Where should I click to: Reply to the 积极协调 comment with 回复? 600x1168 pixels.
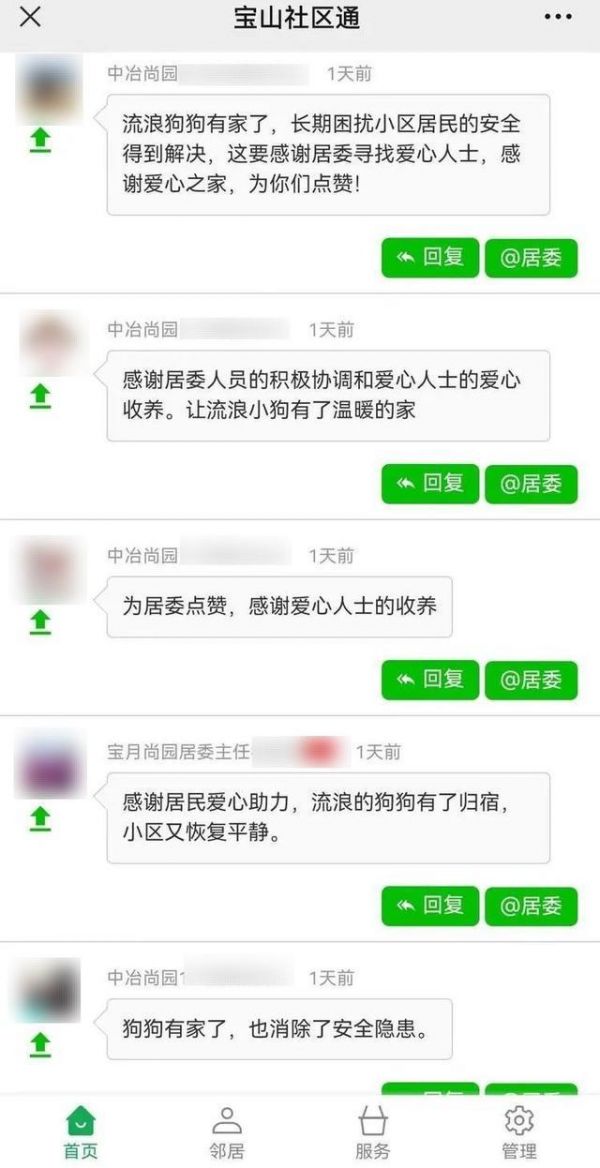coord(430,484)
